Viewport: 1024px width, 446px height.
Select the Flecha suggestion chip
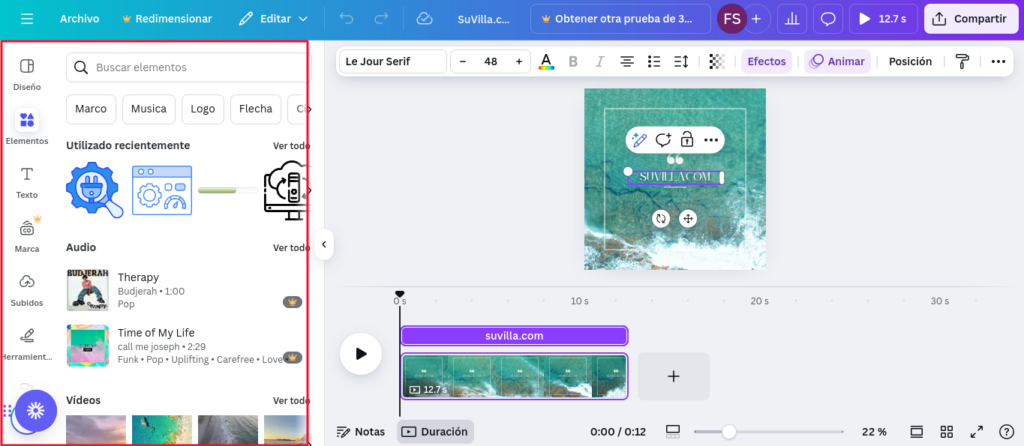pyautogui.click(x=255, y=109)
